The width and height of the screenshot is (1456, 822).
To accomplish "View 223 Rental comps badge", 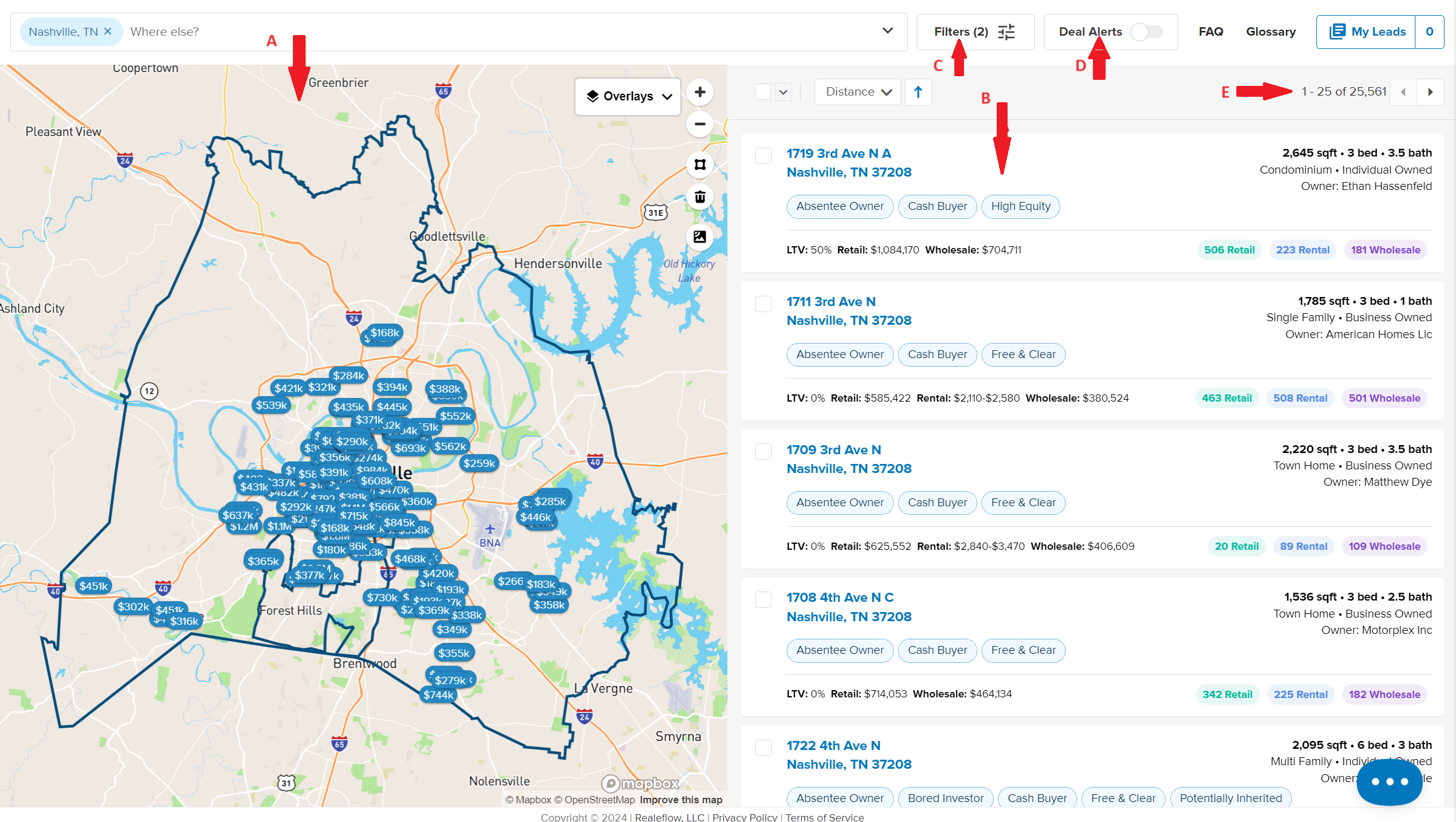I will 1302,250.
